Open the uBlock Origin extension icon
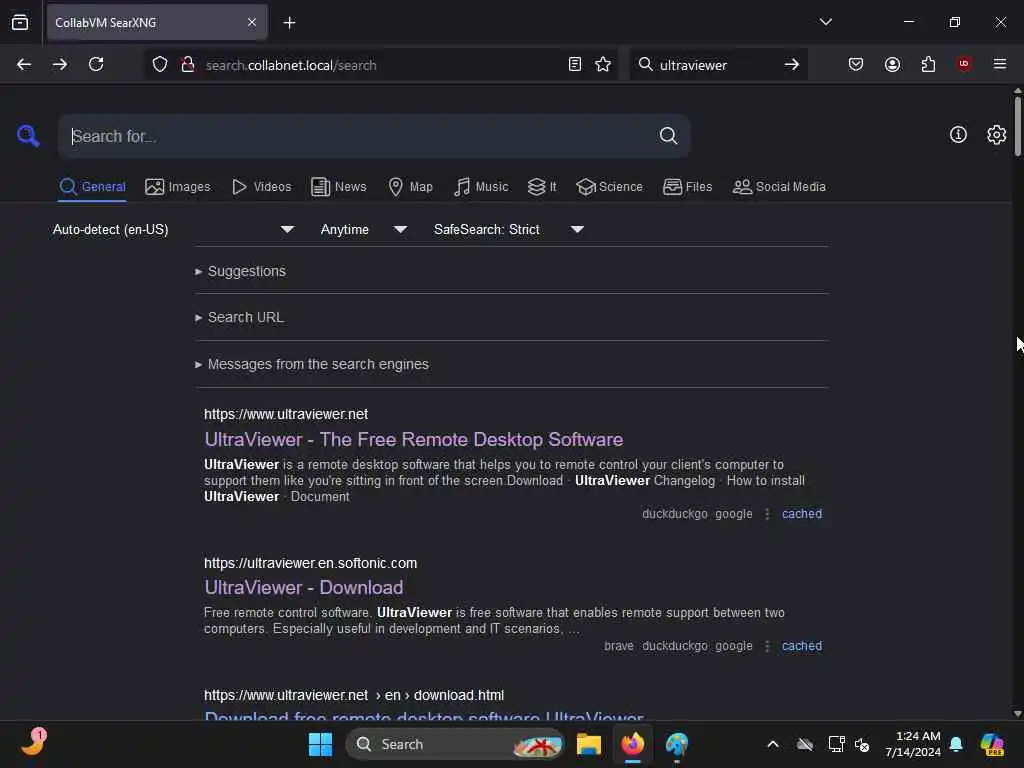Screen dimensions: 1024x768 tap(964, 63)
